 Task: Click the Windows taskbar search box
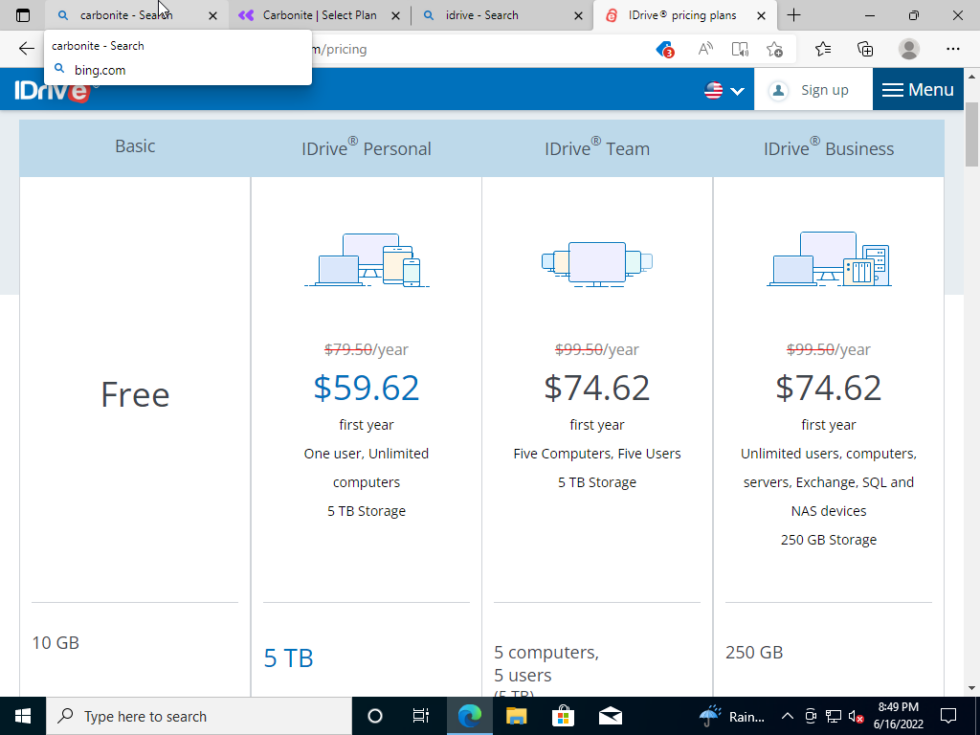(199, 716)
